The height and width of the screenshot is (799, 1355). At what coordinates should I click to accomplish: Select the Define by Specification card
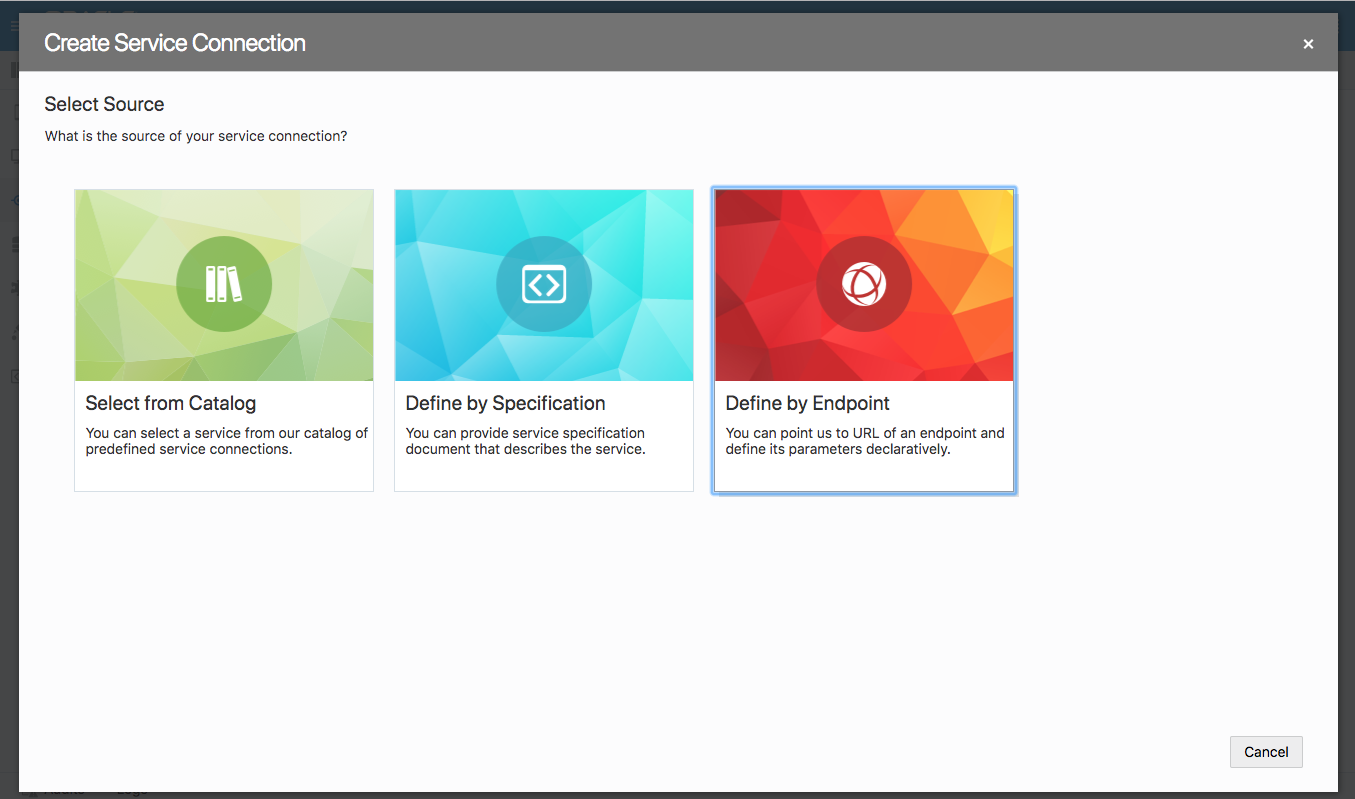543,340
